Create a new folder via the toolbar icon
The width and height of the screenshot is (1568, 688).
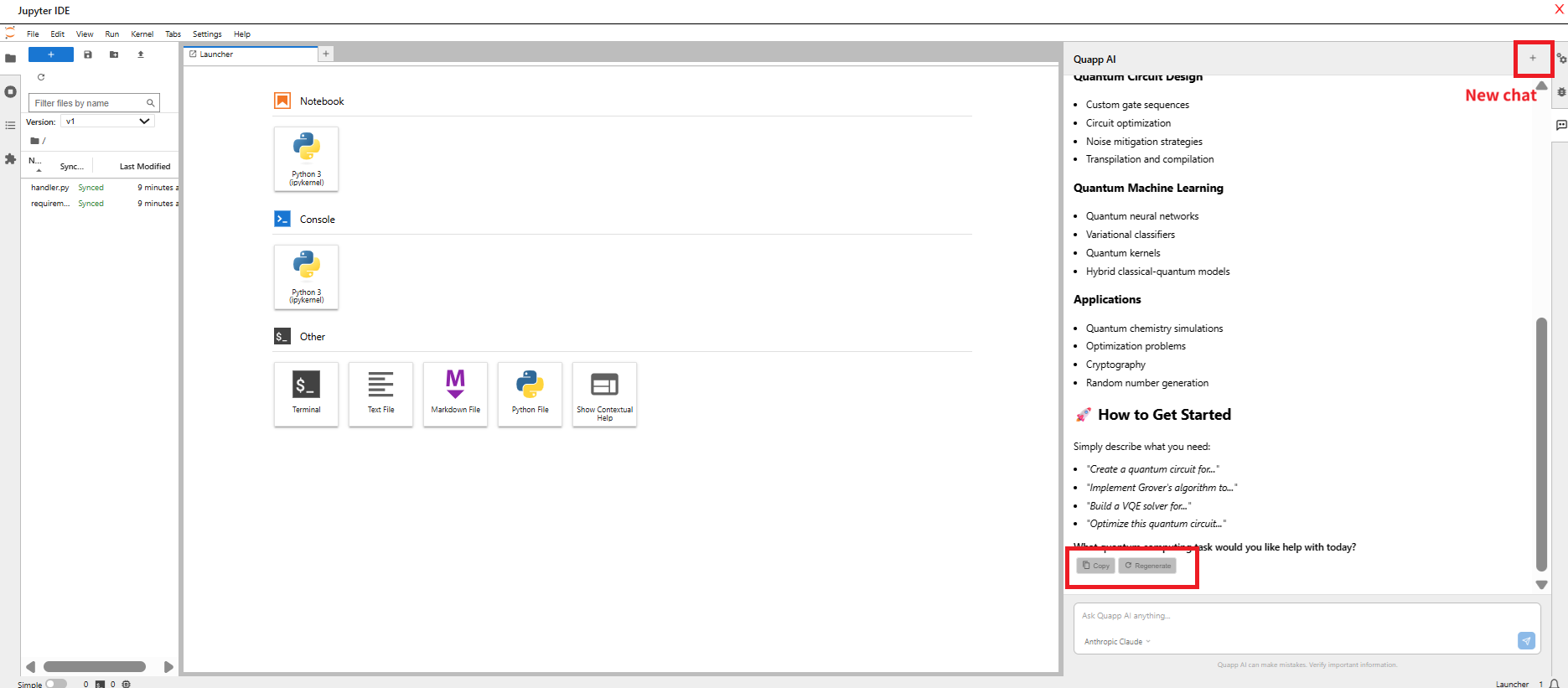pos(114,54)
